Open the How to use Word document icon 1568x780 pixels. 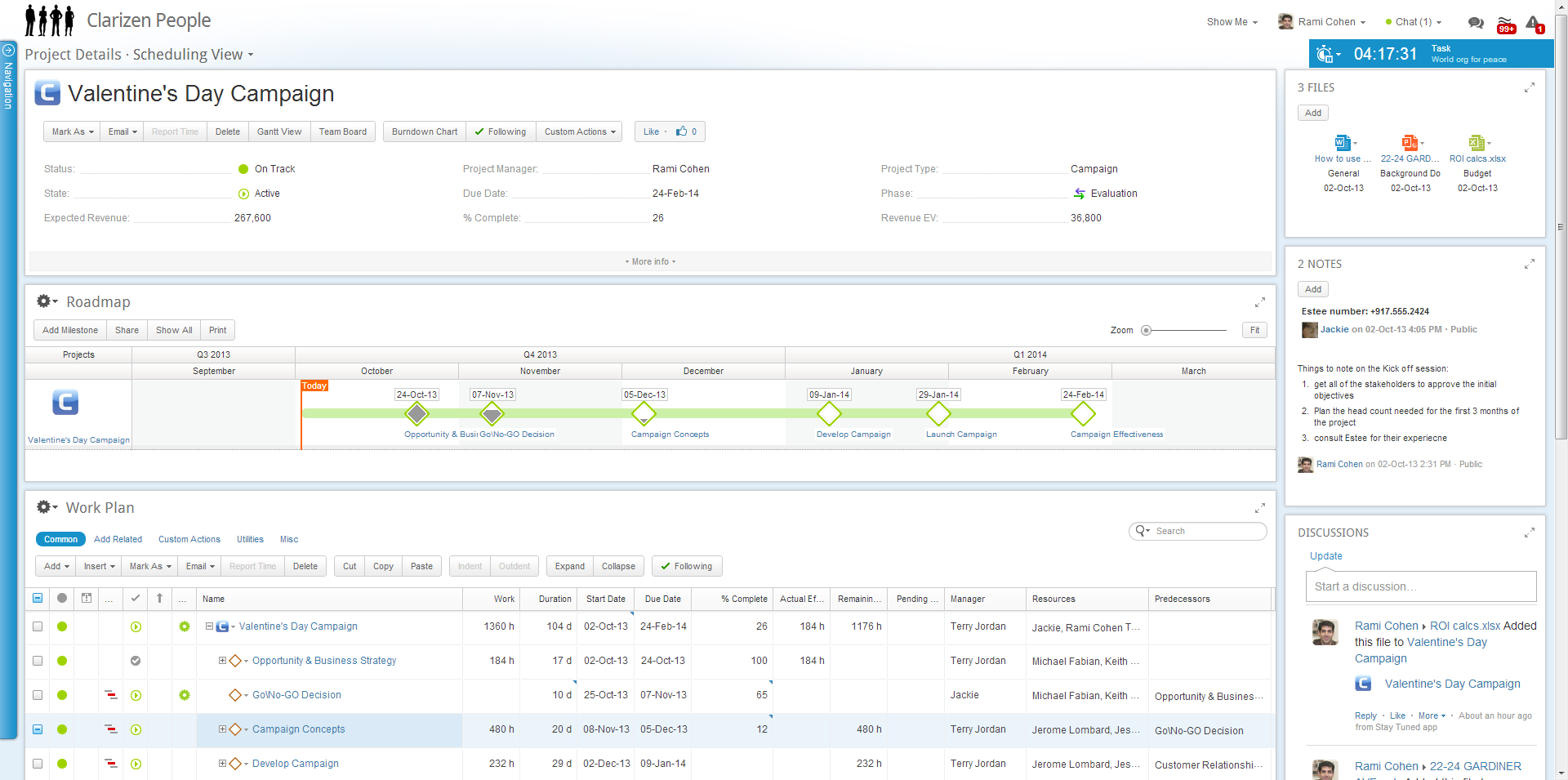tap(1342, 143)
